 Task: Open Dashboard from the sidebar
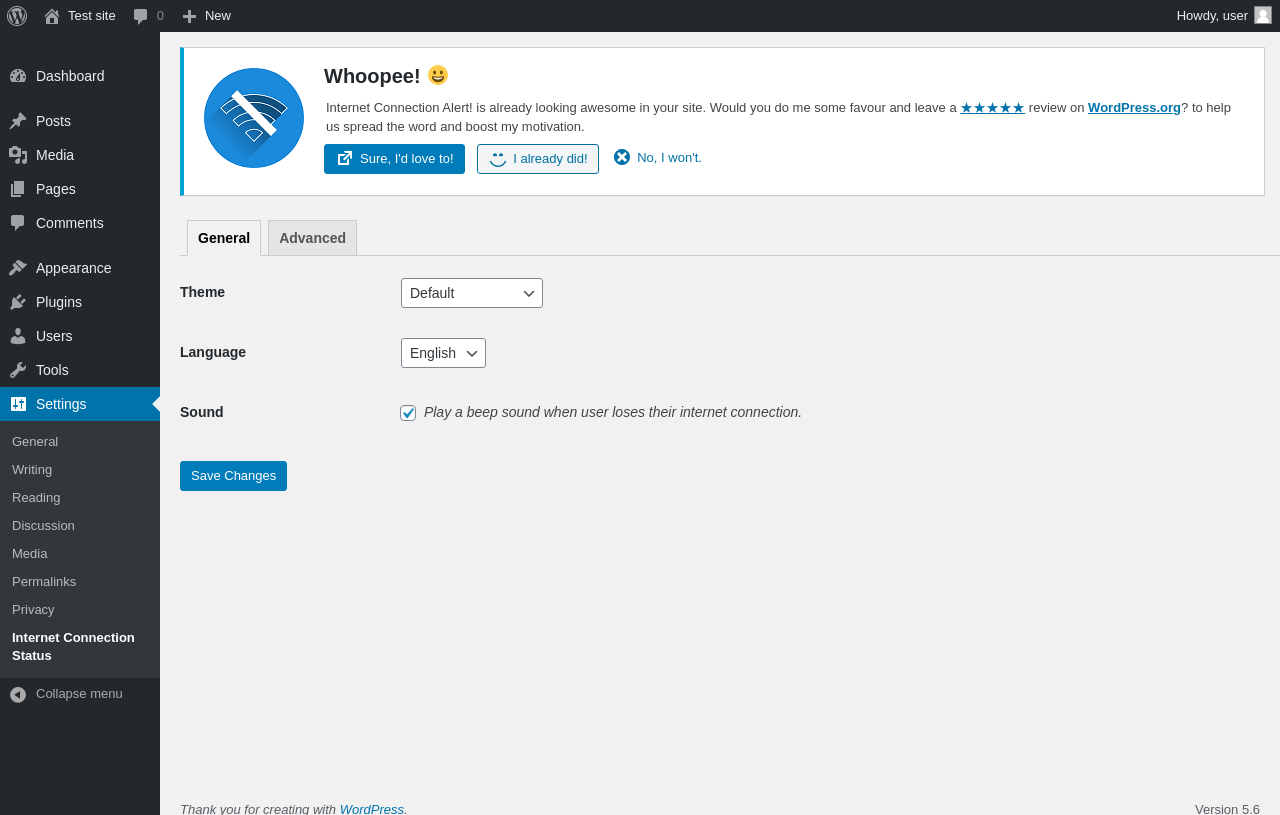point(80,76)
